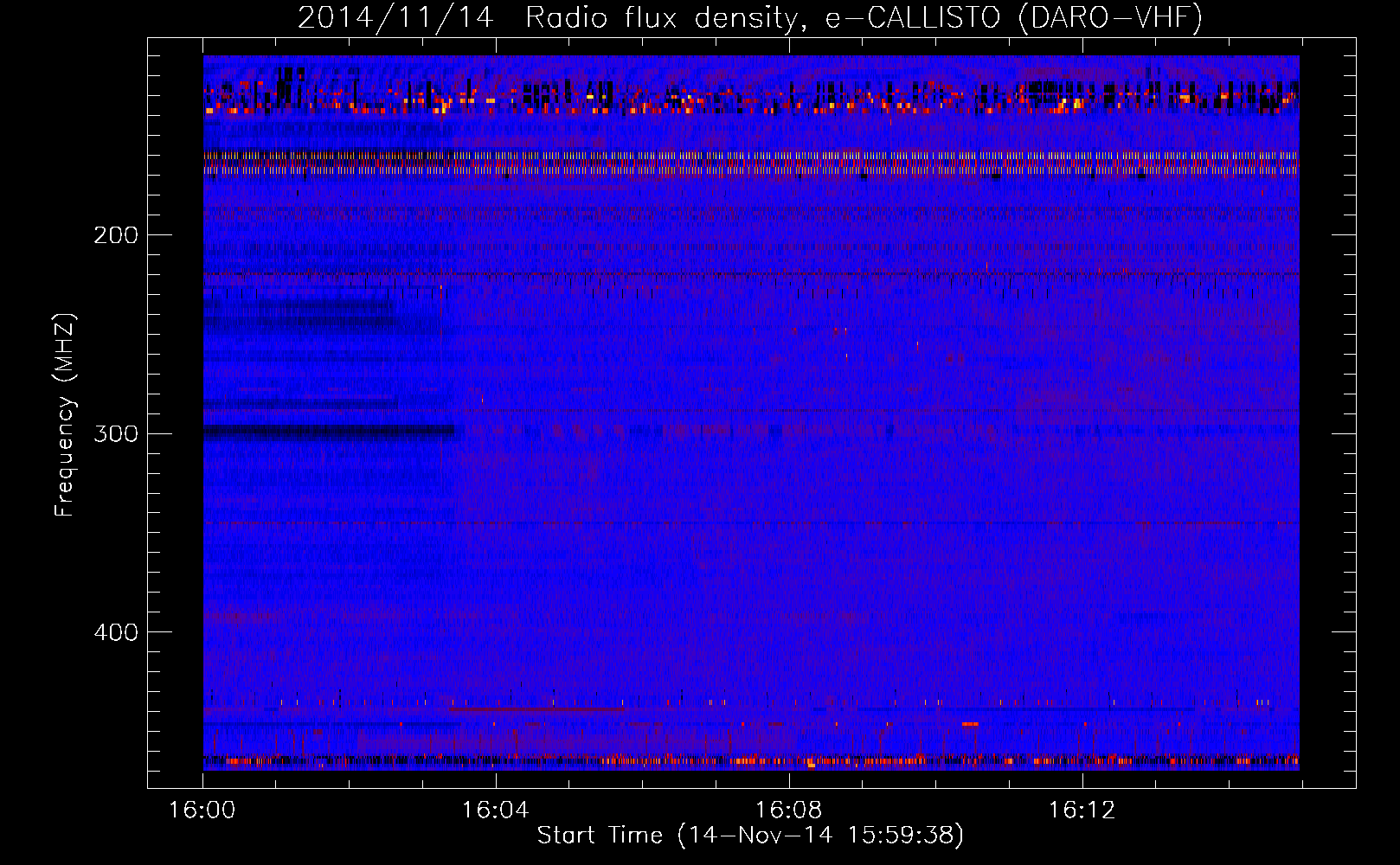Click the 'Frequency (MHZ)' axis label
Viewport: 1400px width, 865px height.
[64, 415]
